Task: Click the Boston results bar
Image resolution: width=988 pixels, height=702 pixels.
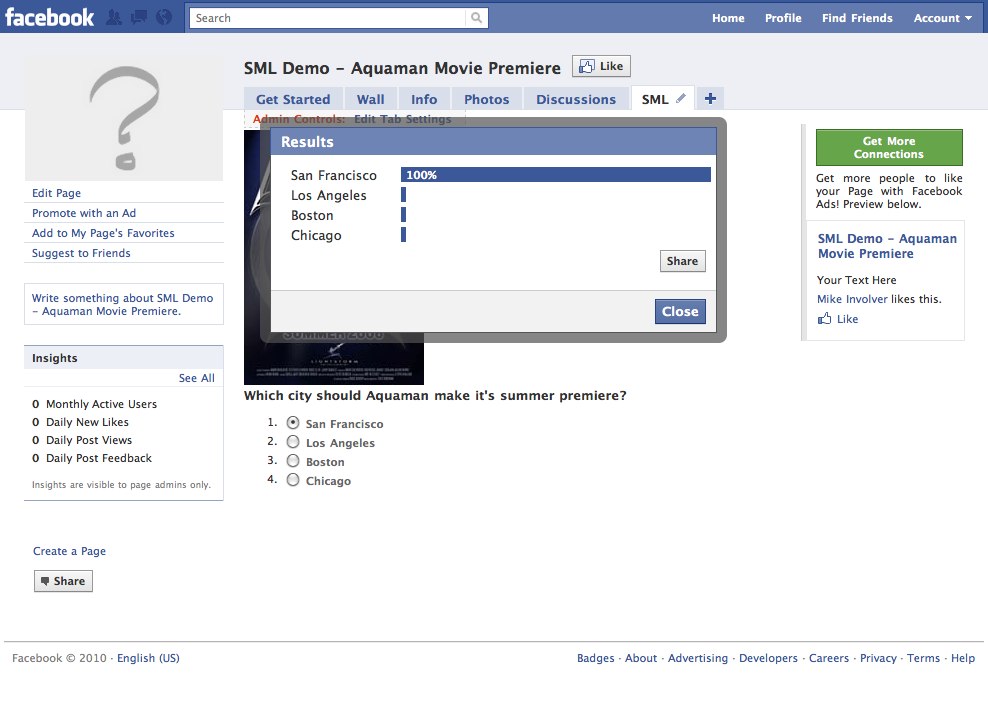Action: coord(403,215)
